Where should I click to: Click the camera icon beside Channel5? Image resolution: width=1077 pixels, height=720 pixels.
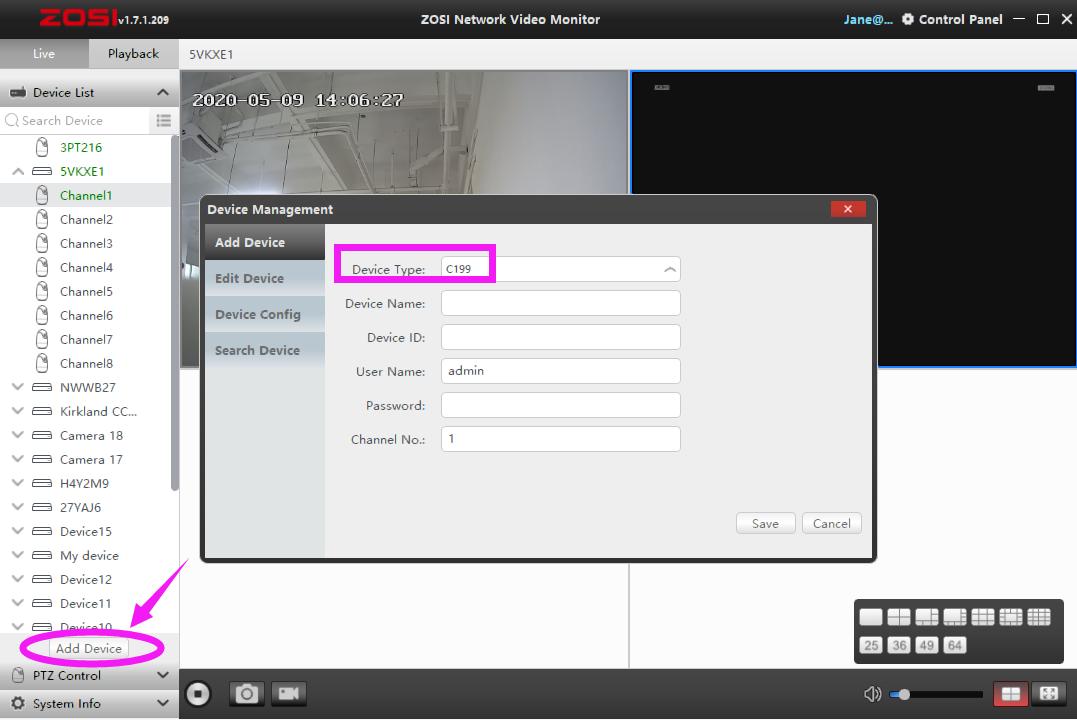click(43, 291)
